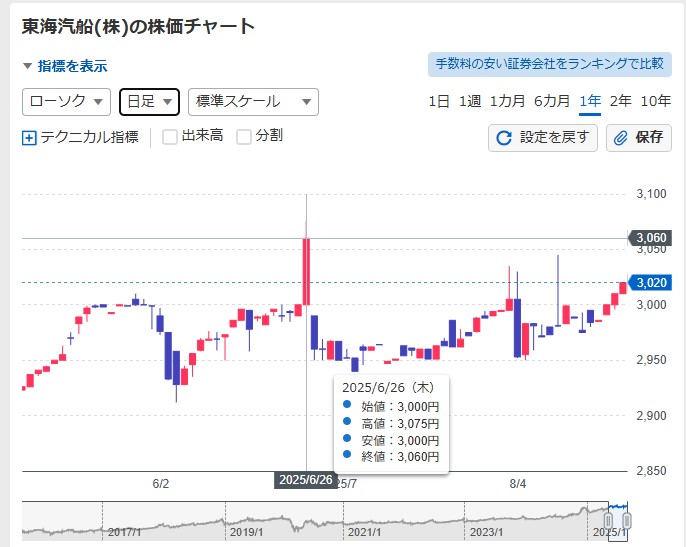Click the tall red candlestick on 2025/6/26

click(306, 271)
